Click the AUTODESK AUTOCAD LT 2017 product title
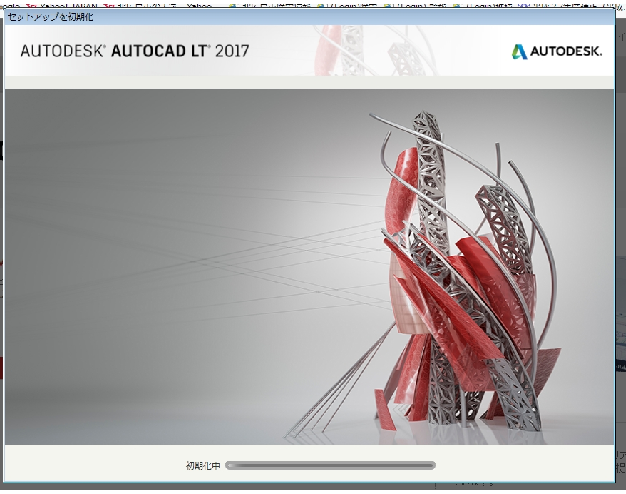 135,51
